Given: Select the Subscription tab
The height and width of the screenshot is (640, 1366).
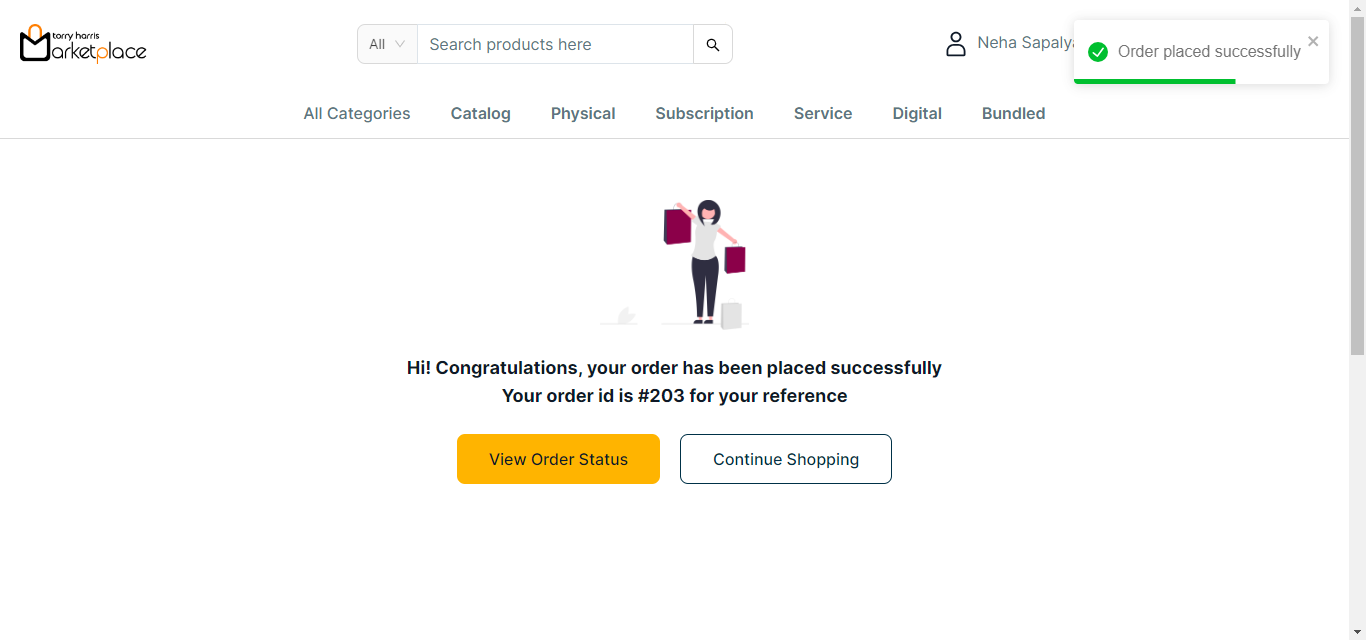Looking at the screenshot, I should coord(704,114).
